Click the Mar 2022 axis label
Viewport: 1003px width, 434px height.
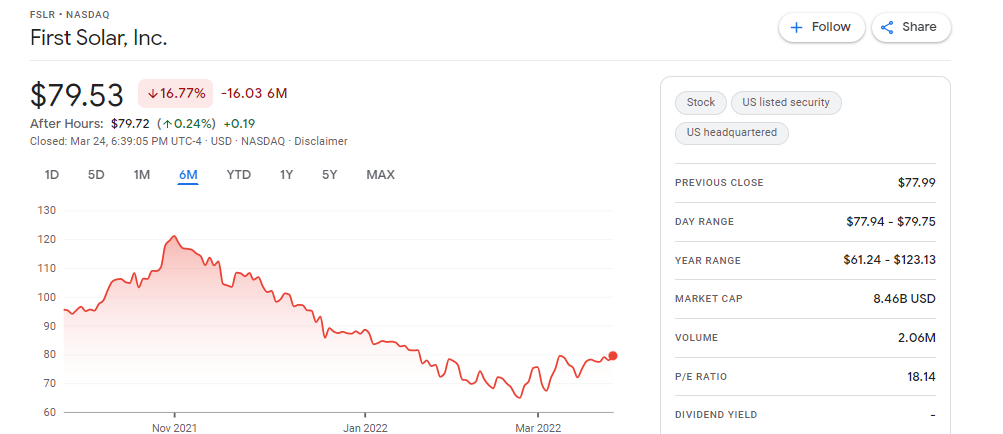click(538, 428)
